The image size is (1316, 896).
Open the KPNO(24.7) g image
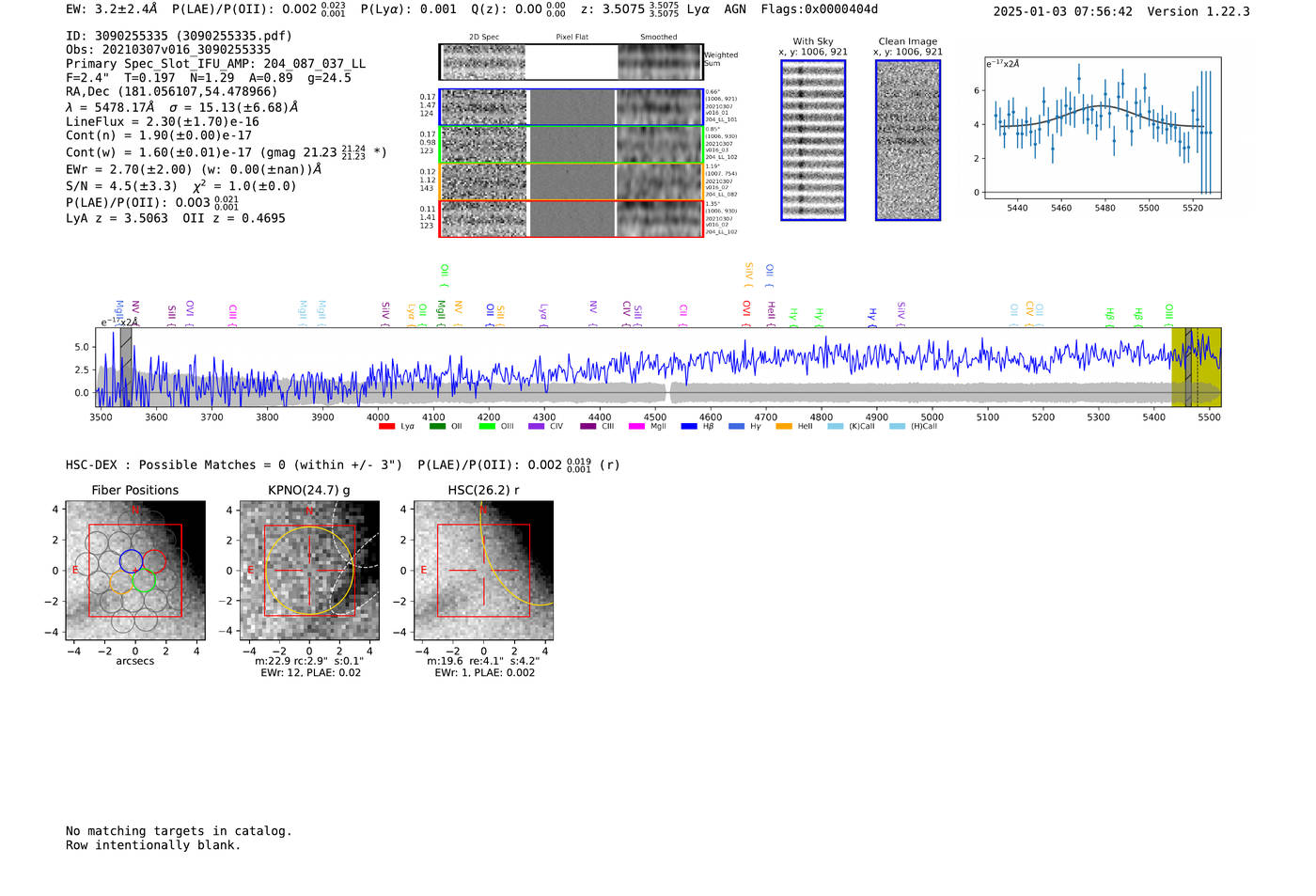coord(309,571)
